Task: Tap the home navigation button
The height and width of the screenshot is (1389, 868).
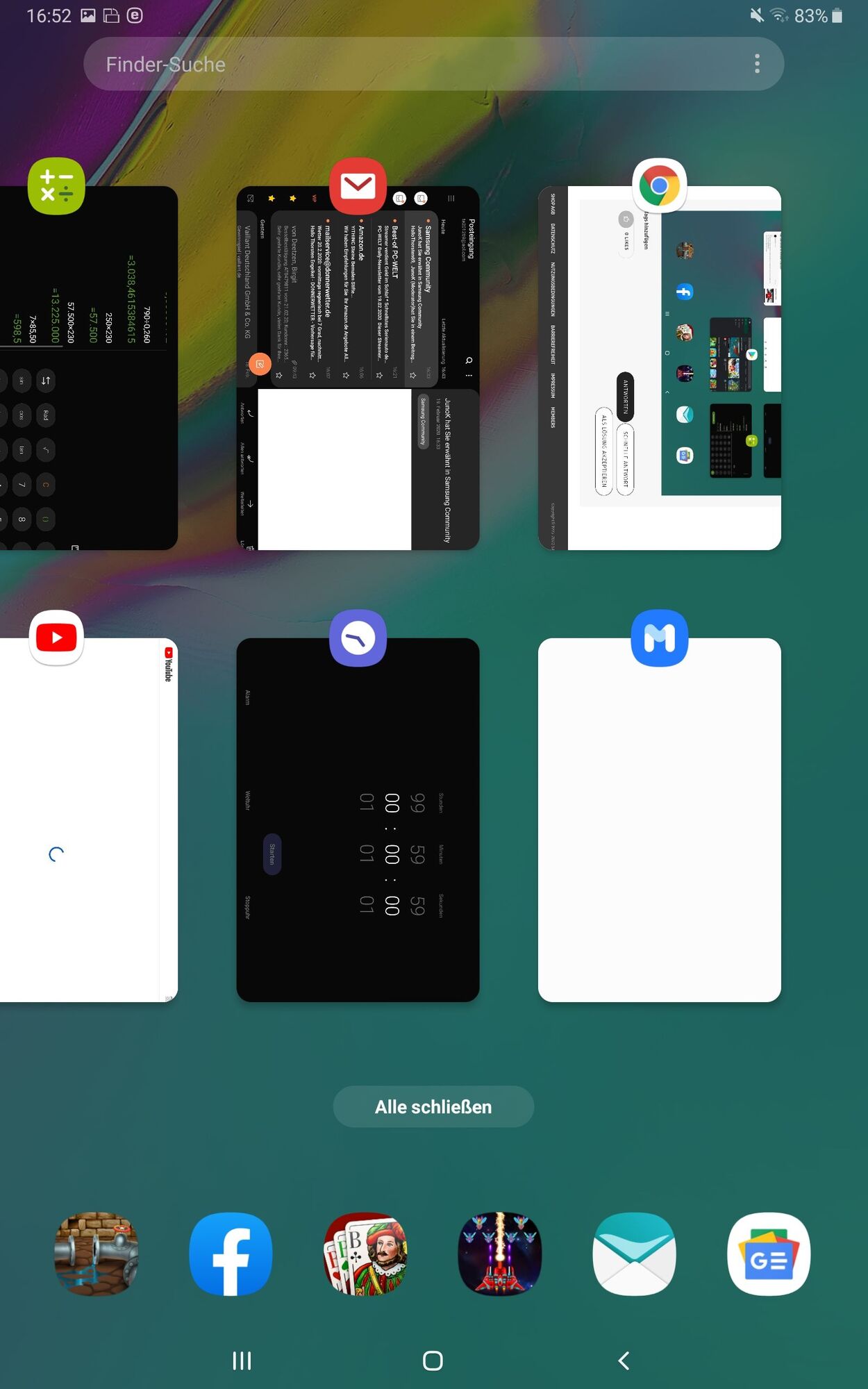Action: coord(433,1361)
